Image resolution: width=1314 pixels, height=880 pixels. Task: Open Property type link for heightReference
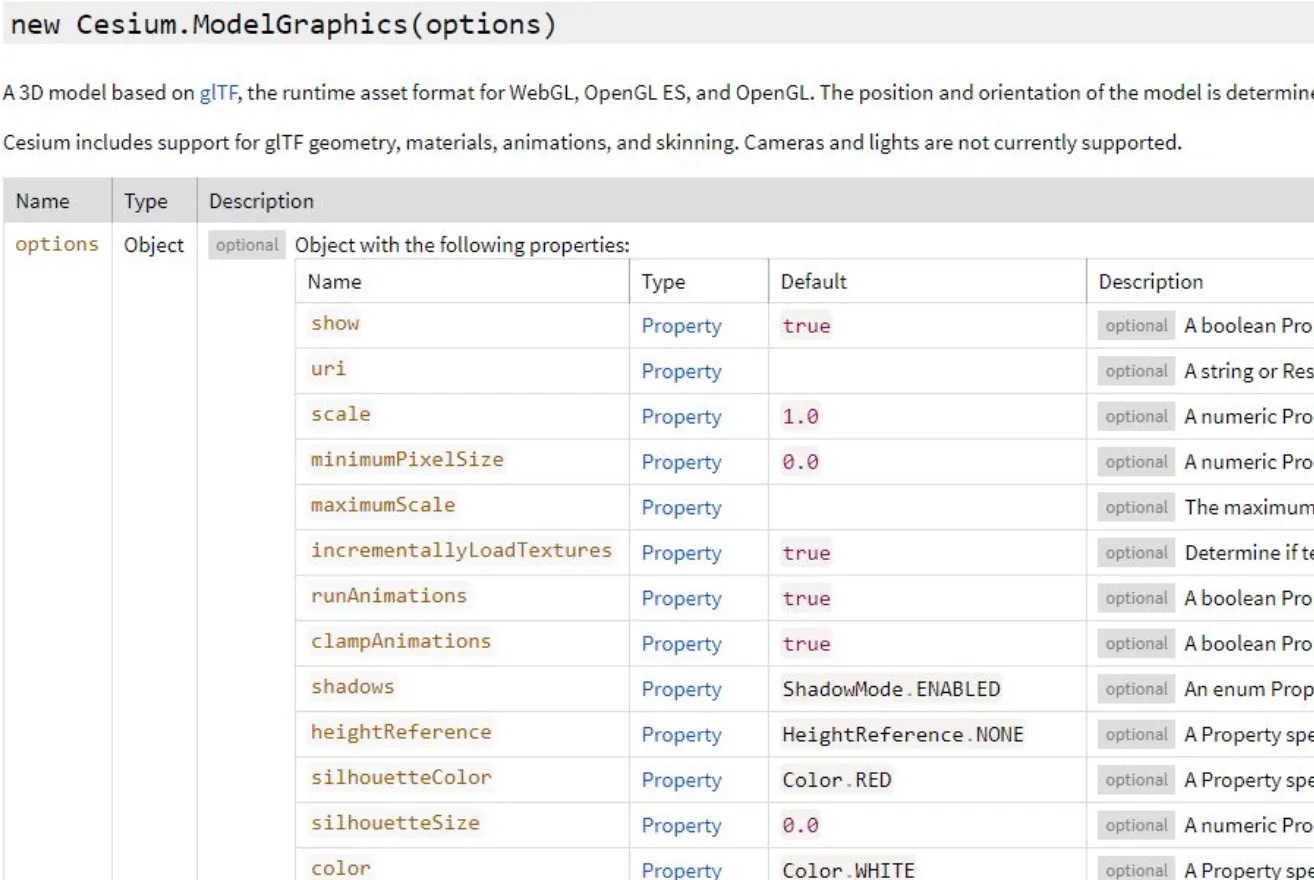tap(681, 735)
